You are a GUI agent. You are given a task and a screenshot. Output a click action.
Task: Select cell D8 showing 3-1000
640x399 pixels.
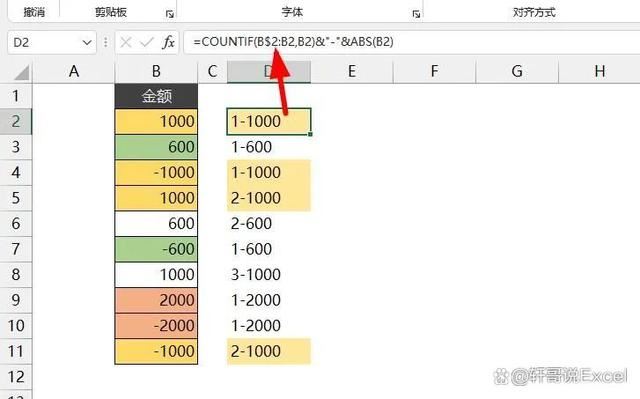[269, 275]
